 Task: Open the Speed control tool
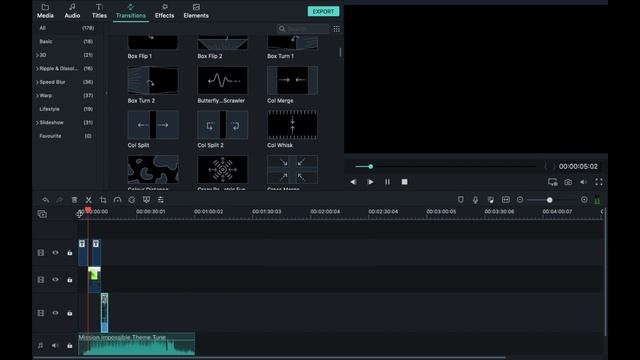coord(118,200)
